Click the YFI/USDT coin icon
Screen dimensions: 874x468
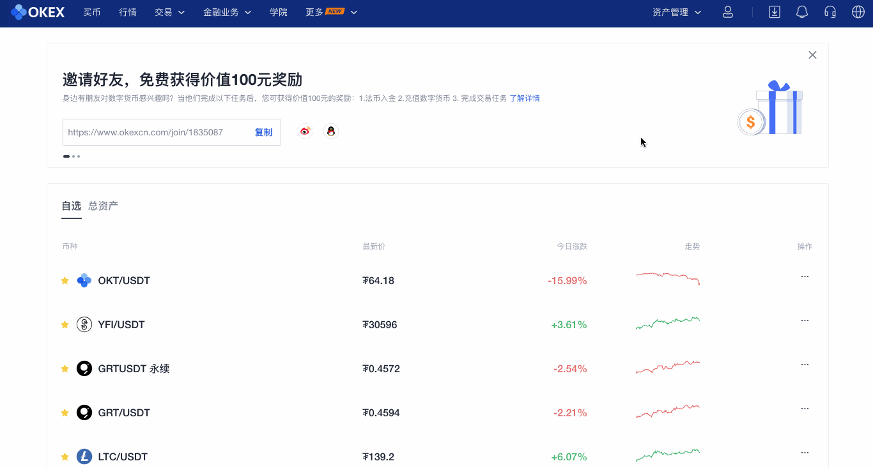tap(84, 324)
